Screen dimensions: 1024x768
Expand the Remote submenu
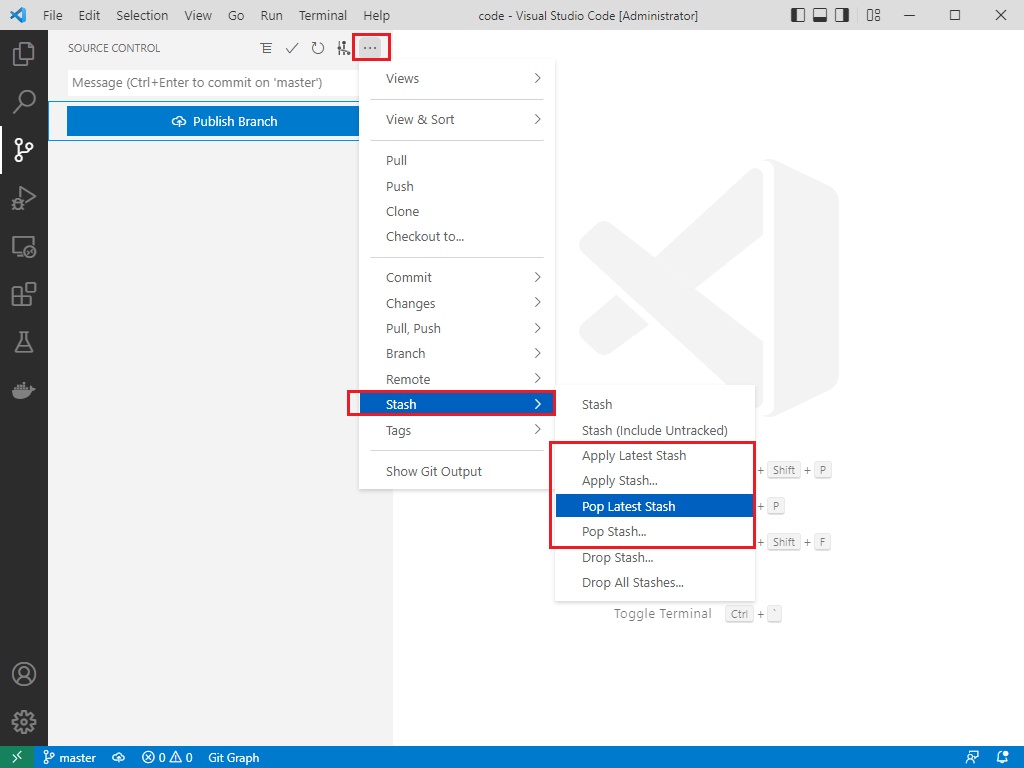click(x=456, y=379)
